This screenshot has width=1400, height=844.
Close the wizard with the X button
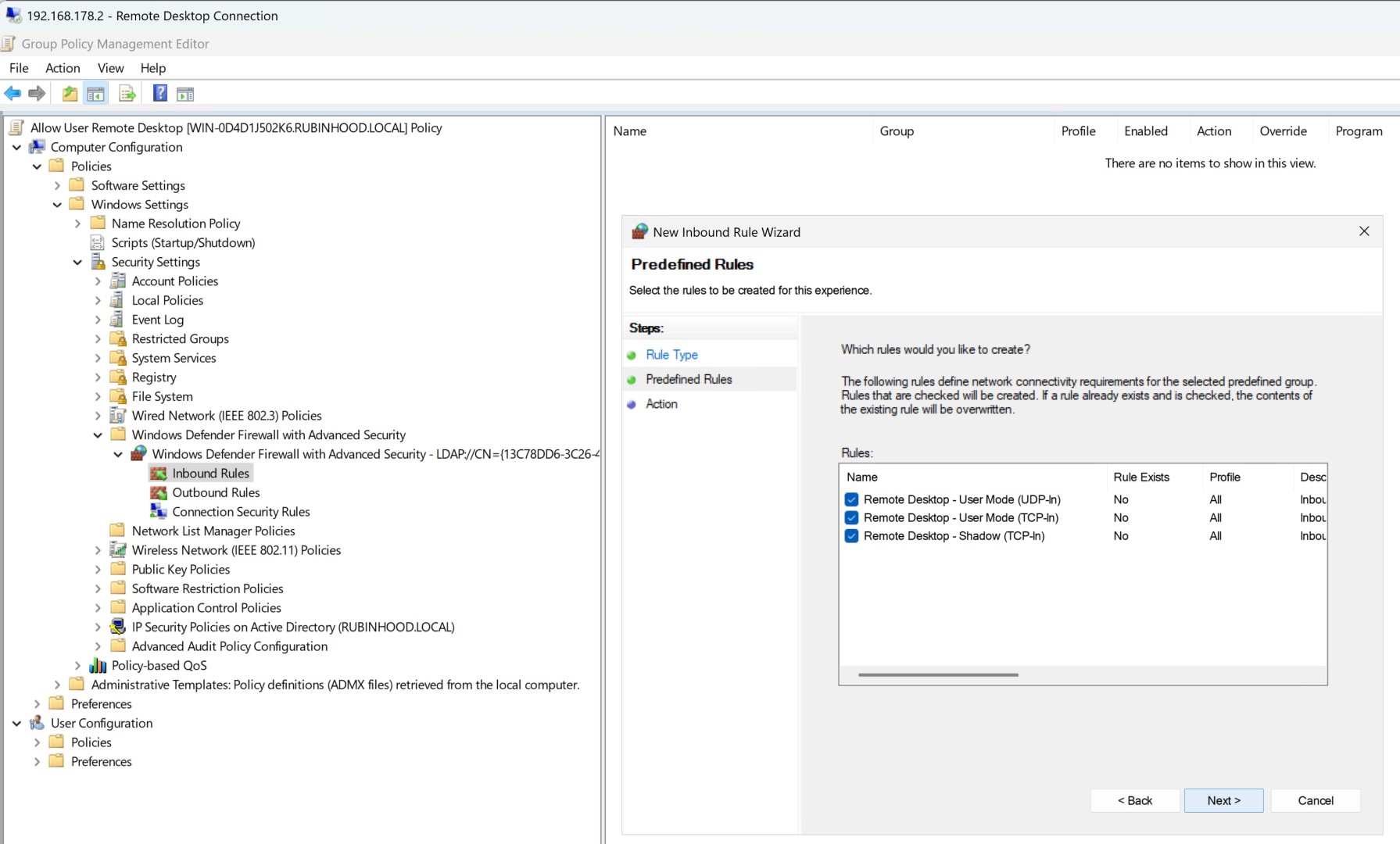coord(1364,231)
